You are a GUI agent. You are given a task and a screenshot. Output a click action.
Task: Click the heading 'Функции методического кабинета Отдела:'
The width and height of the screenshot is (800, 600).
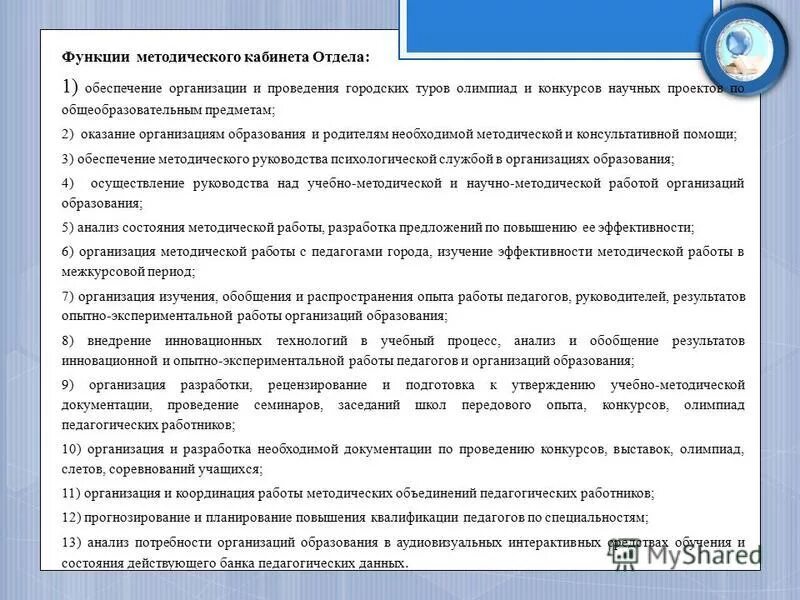pyautogui.click(x=215, y=57)
